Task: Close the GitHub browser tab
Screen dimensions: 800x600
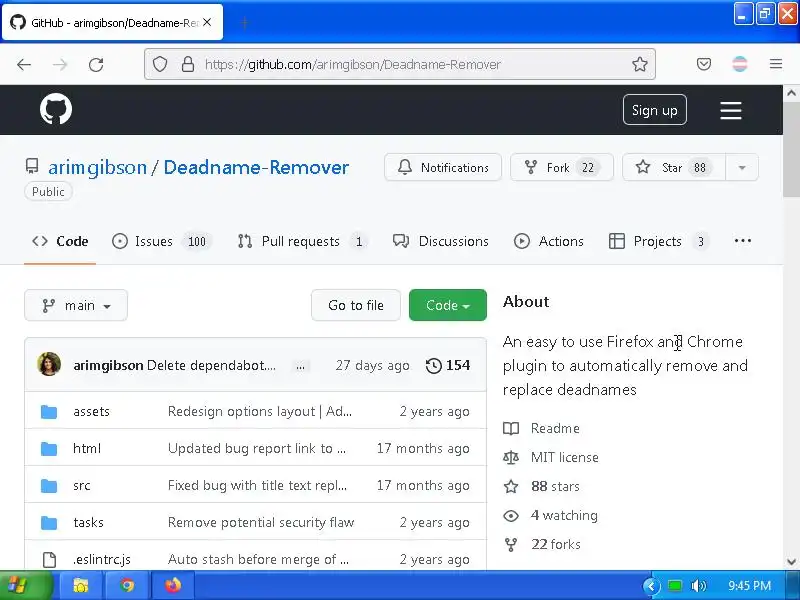Action: click(207, 22)
